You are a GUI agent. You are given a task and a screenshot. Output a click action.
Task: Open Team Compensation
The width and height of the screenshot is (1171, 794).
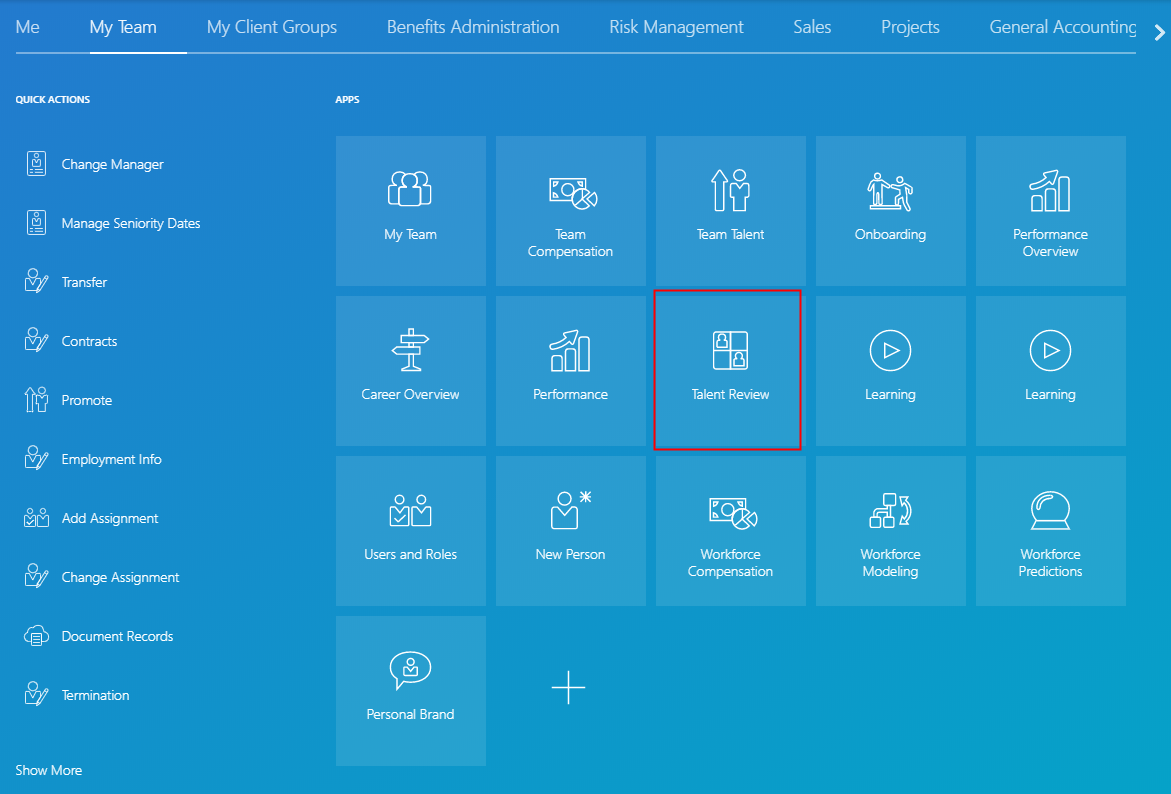coord(570,210)
